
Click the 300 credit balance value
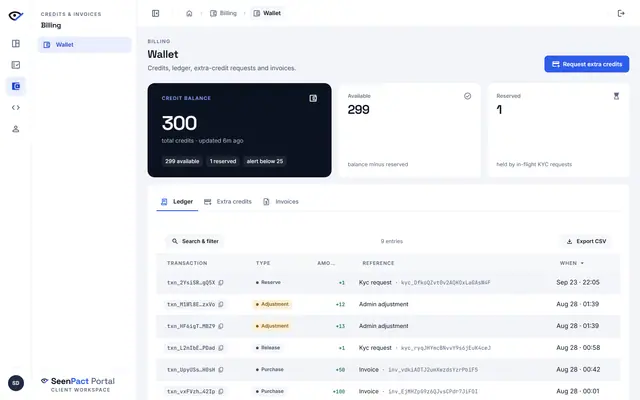coord(179,123)
